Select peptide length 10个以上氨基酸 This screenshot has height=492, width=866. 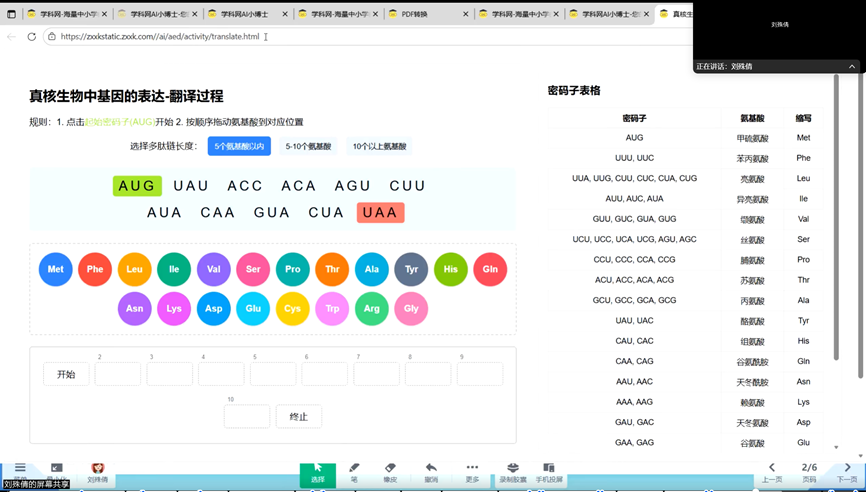tap(379, 146)
